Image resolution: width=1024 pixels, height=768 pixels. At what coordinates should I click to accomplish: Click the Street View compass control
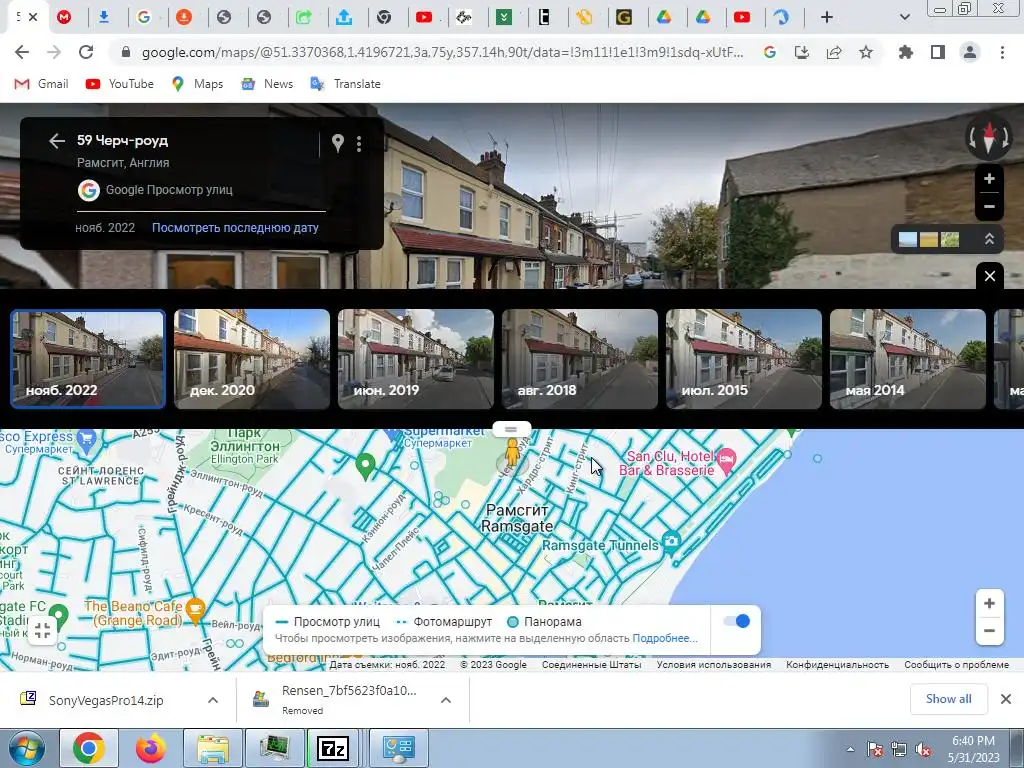(x=989, y=137)
